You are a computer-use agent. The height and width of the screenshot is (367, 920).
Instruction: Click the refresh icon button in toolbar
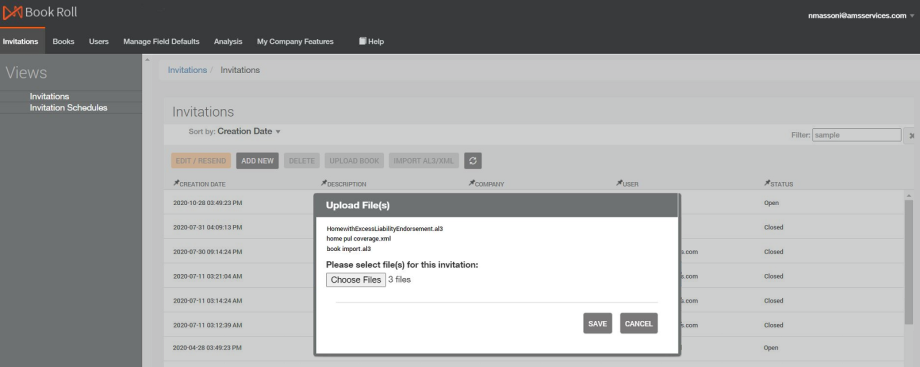coord(472,161)
